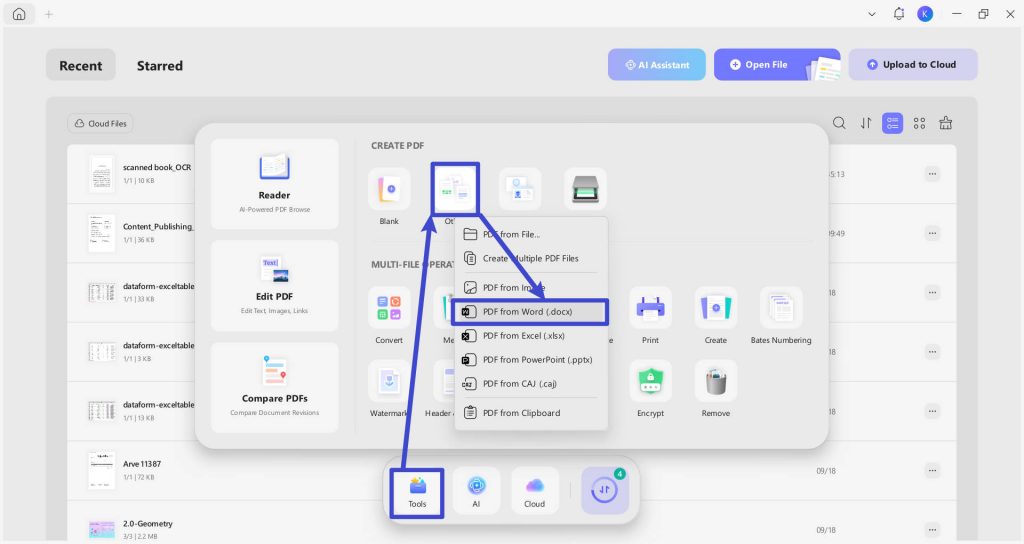Image resolution: width=1024 pixels, height=544 pixels.
Task: Click the Cloud Files filter button
Action: (x=101, y=123)
